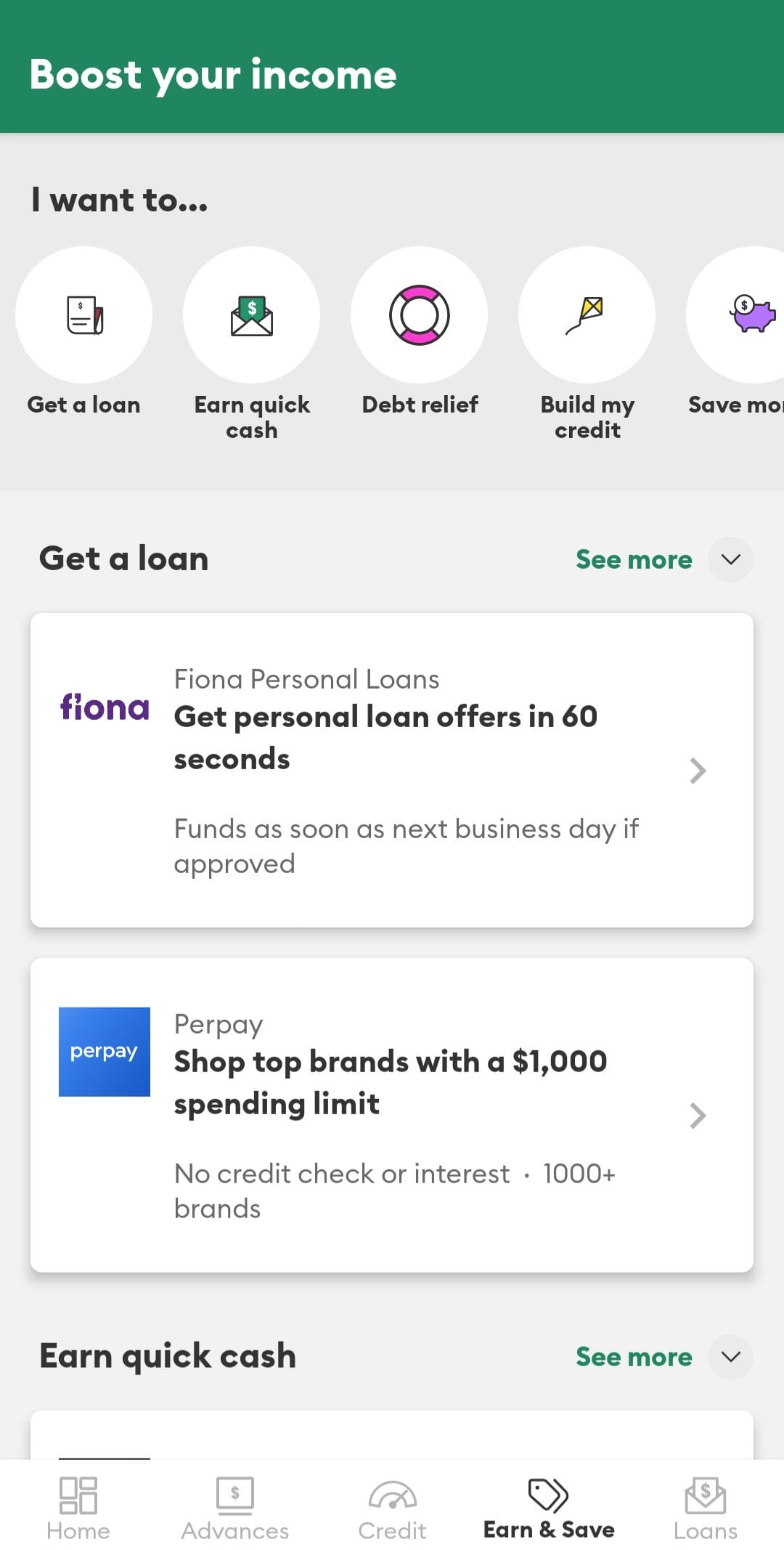The height and width of the screenshot is (1550, 784).
Task: Tap the Get a loan document icon
Action: click(84, 315)
